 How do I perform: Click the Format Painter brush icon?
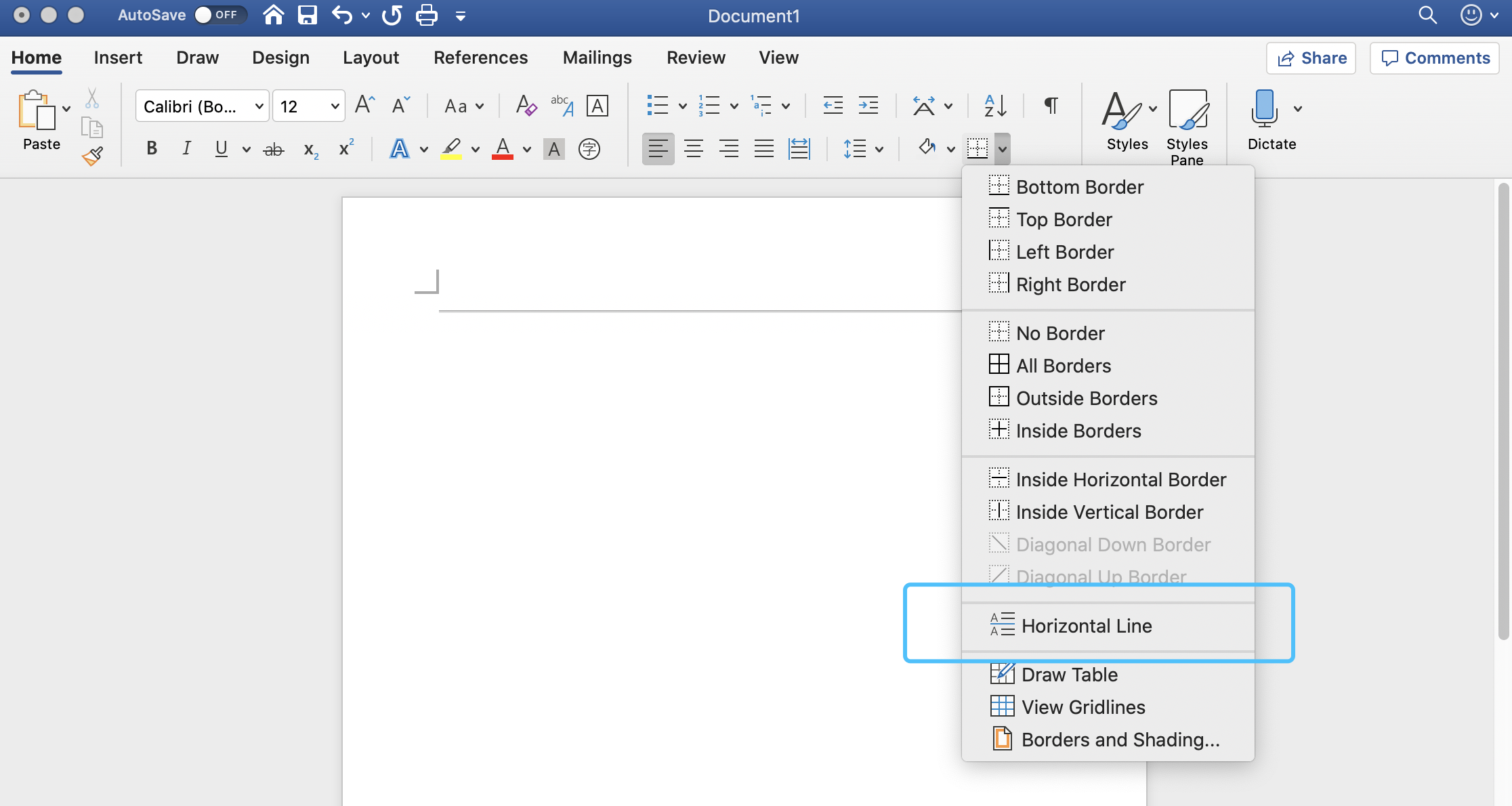coord(93,157)
